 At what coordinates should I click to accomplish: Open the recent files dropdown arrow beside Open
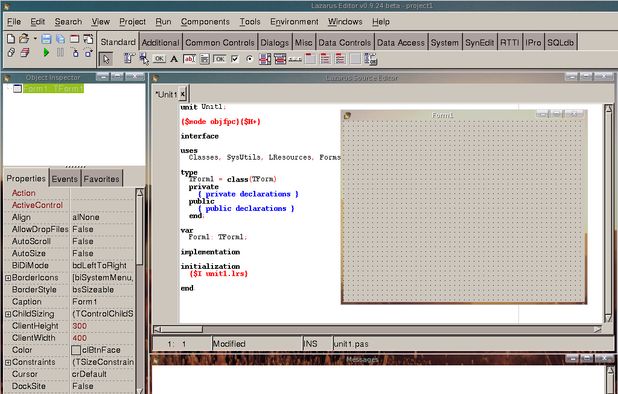35,39
